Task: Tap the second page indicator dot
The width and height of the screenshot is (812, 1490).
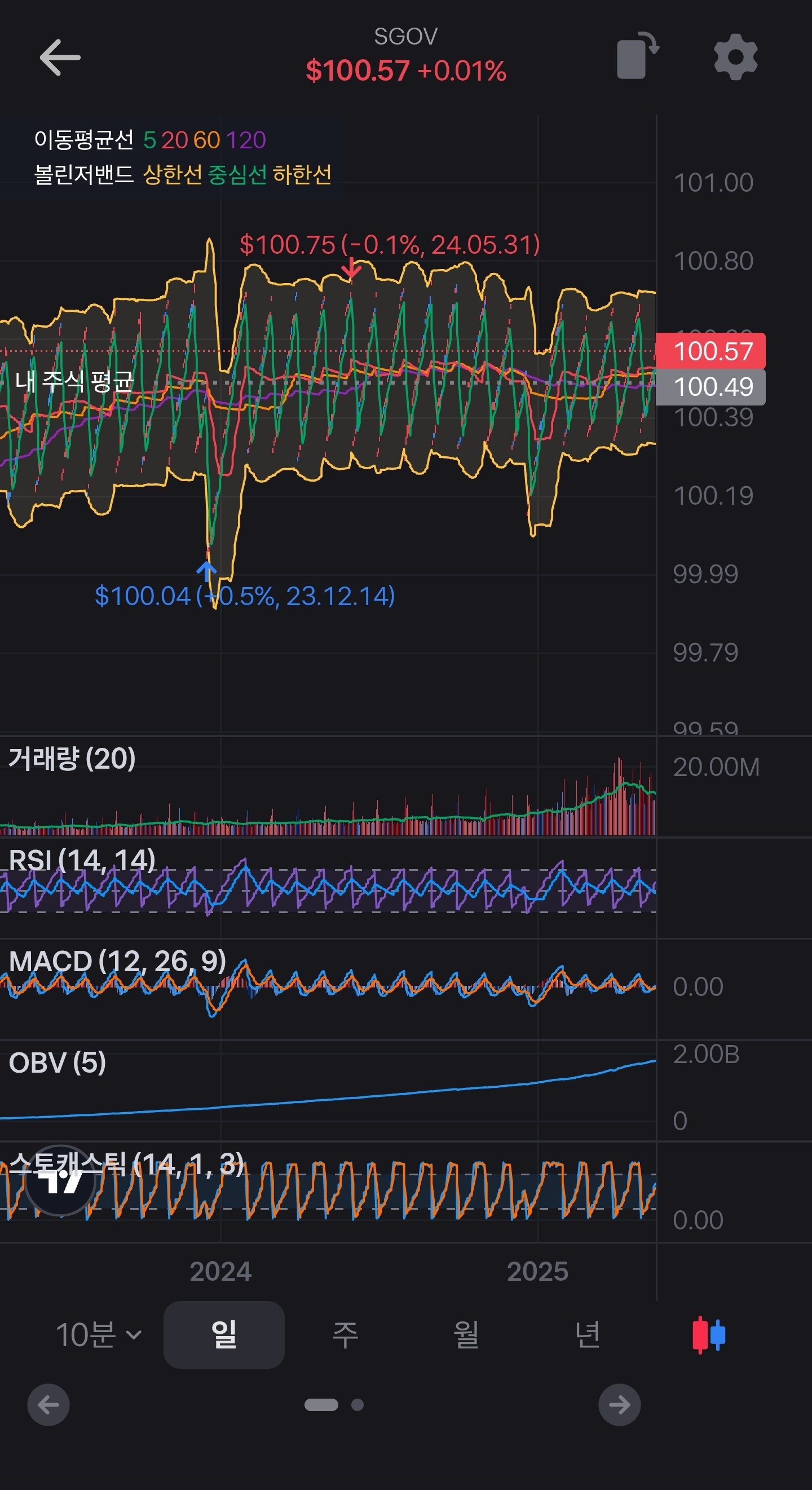Action: coord(358,1405)
